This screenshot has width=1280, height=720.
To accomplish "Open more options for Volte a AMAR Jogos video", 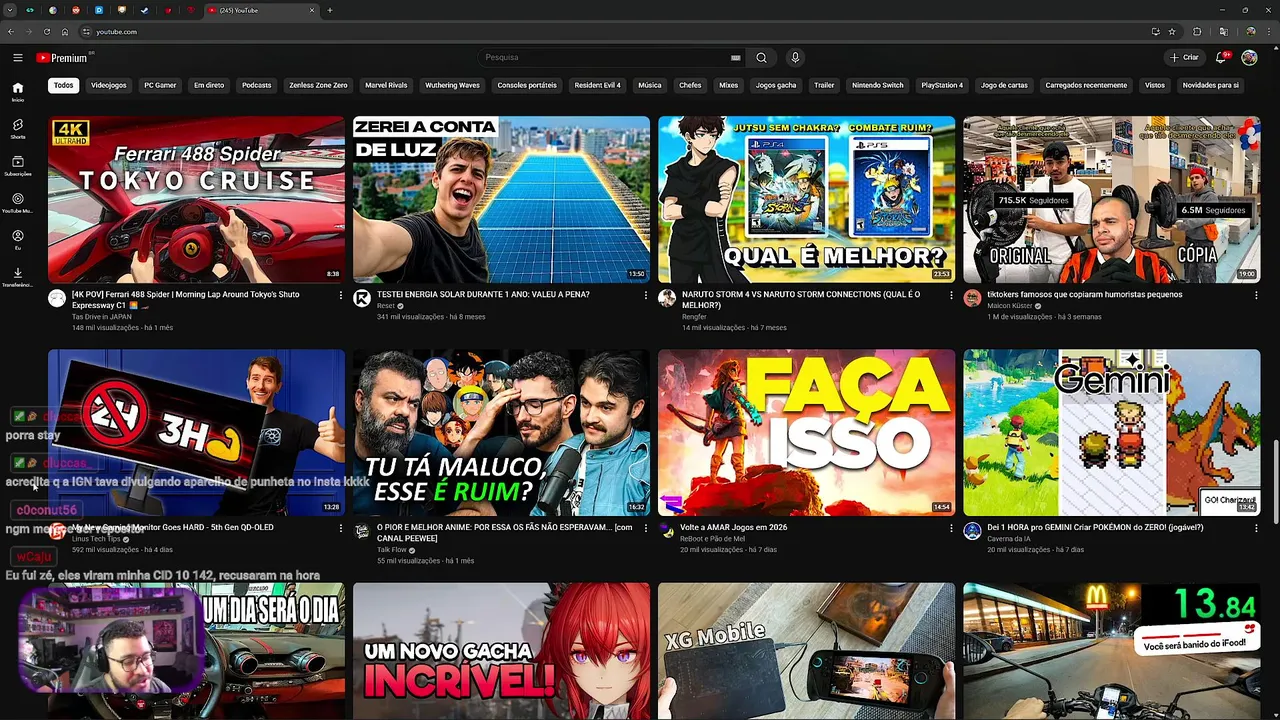I will pos(951,528).
